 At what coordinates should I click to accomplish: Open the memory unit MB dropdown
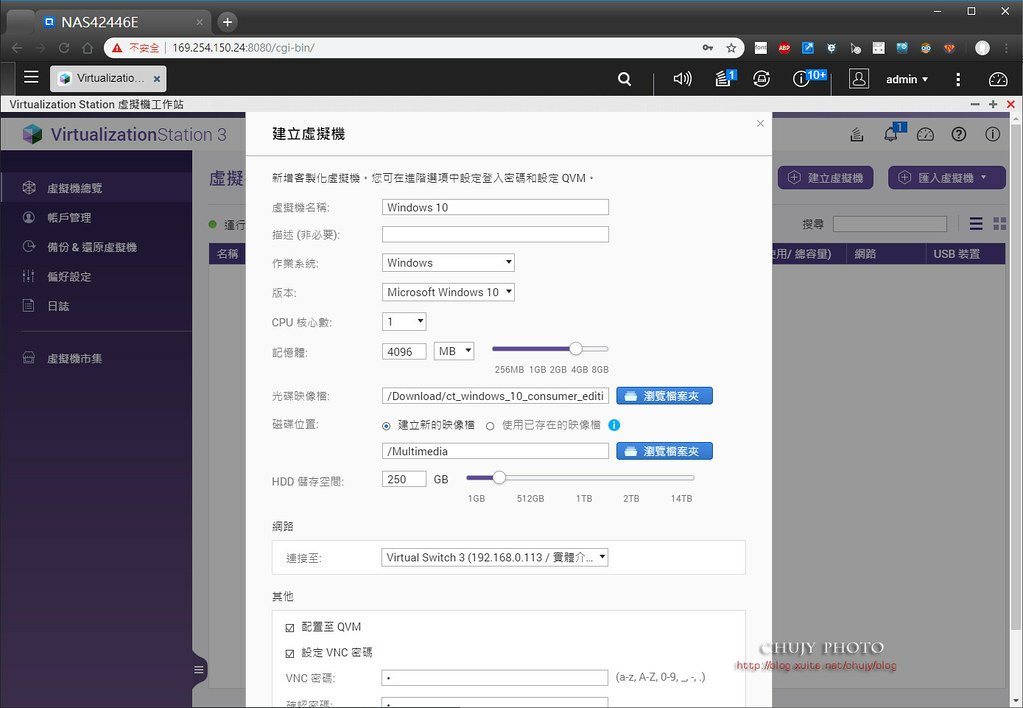click(454, 351)
